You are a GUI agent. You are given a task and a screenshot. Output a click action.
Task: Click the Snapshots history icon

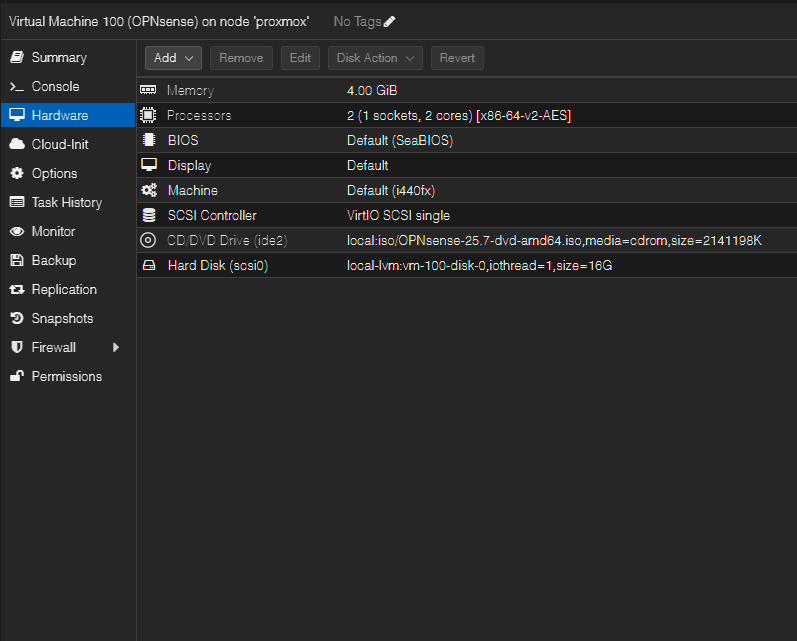pyautogui.click(x=17, y=318)
